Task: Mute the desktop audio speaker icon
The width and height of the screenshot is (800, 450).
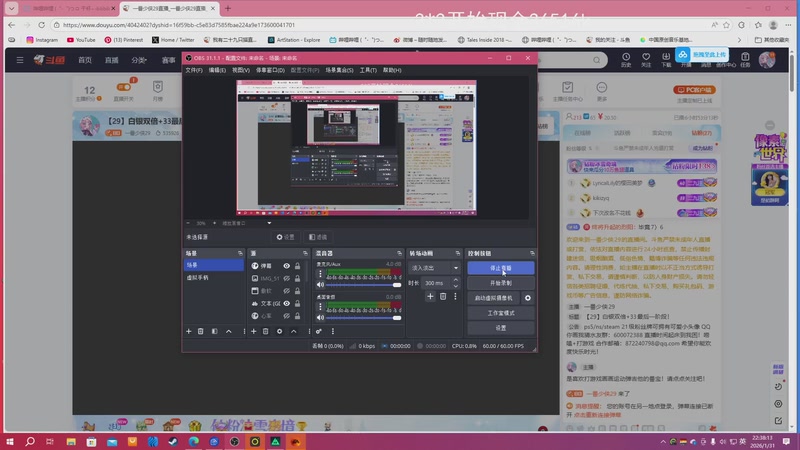Action: [320, 317]
